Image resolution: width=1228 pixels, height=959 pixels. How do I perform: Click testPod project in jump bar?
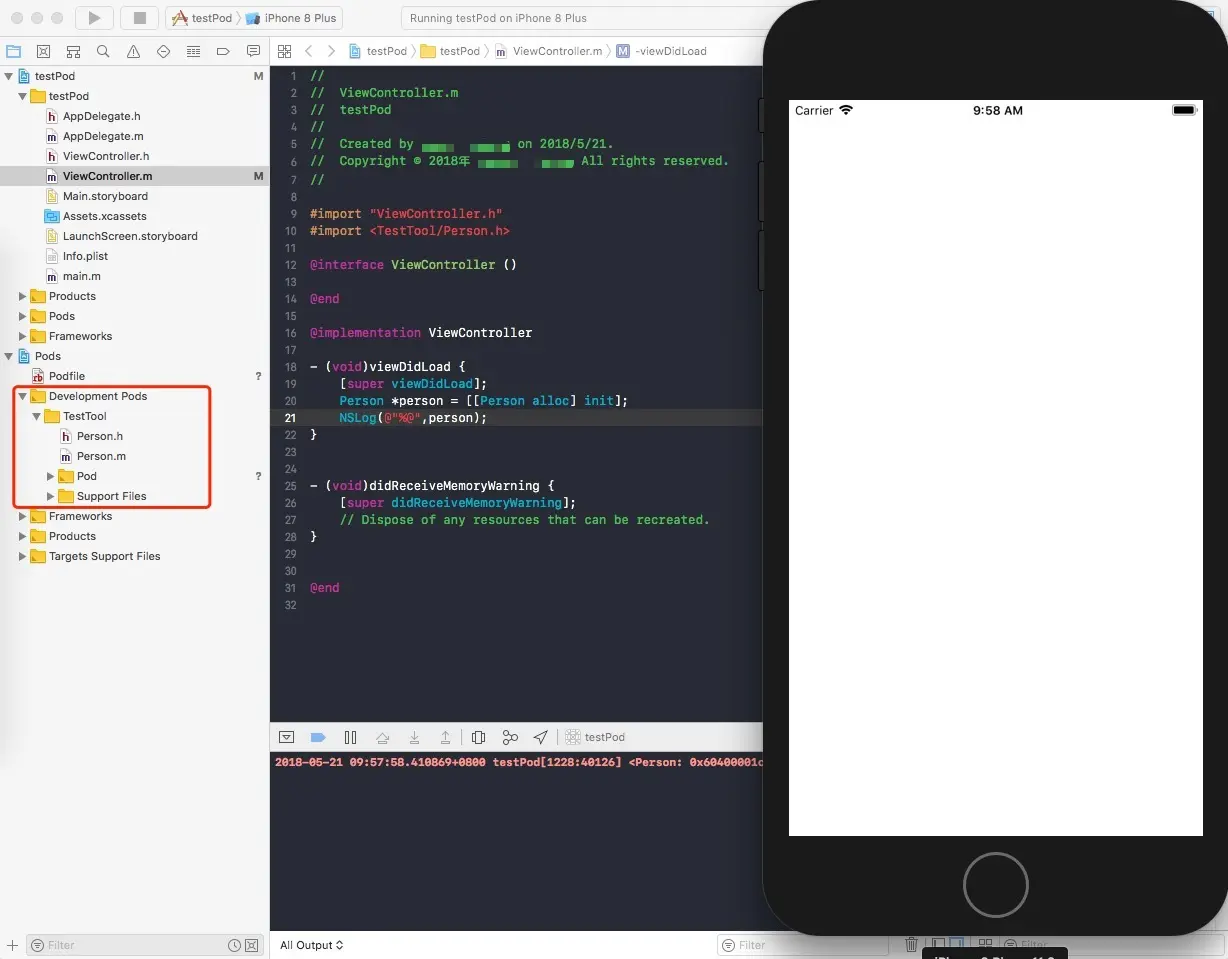coord(378,51)
